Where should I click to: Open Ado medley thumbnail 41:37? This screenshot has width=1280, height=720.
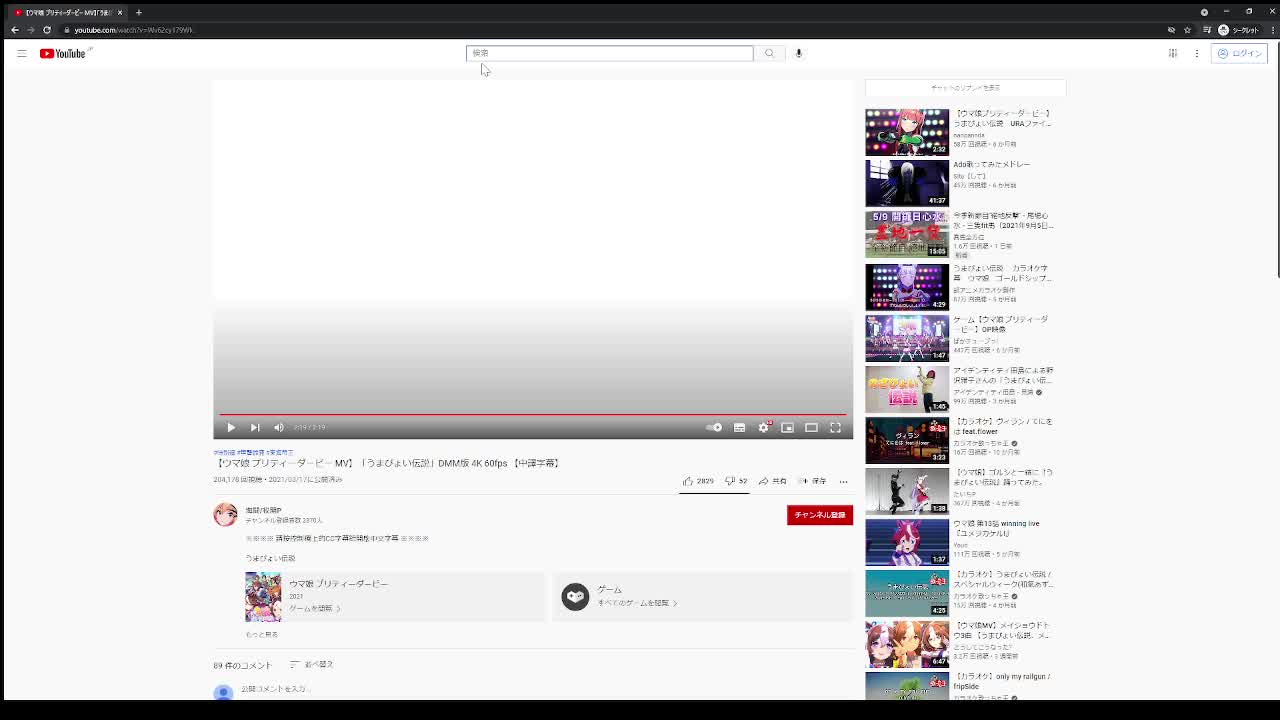click(907, 183)
